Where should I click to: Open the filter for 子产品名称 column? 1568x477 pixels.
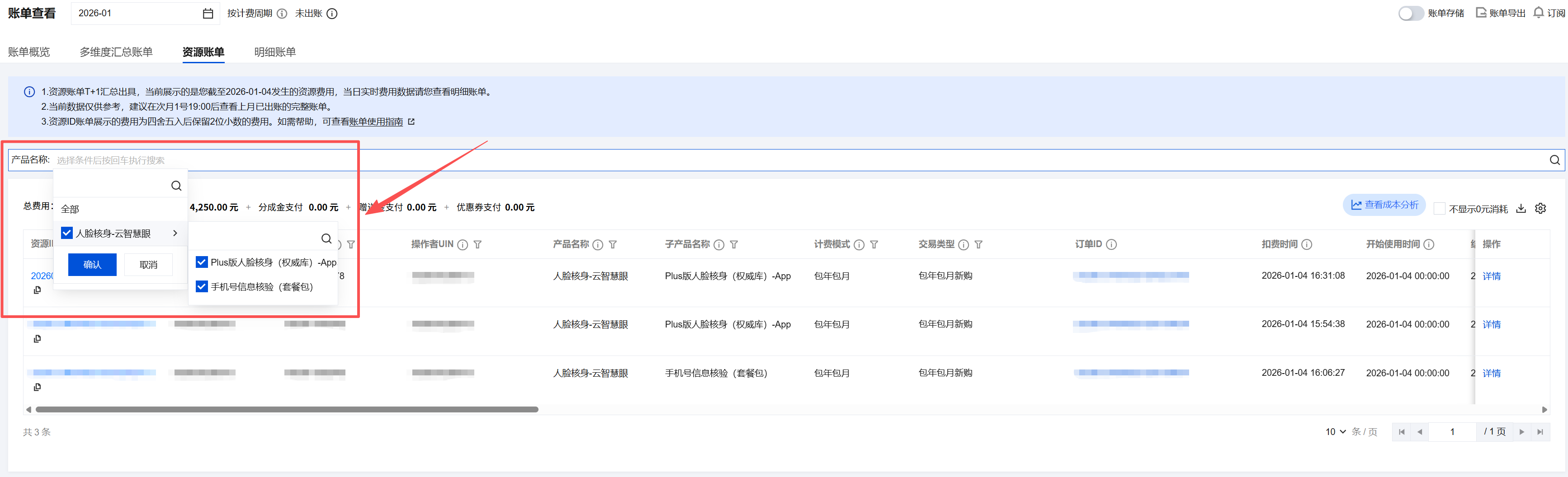[734, 244]
